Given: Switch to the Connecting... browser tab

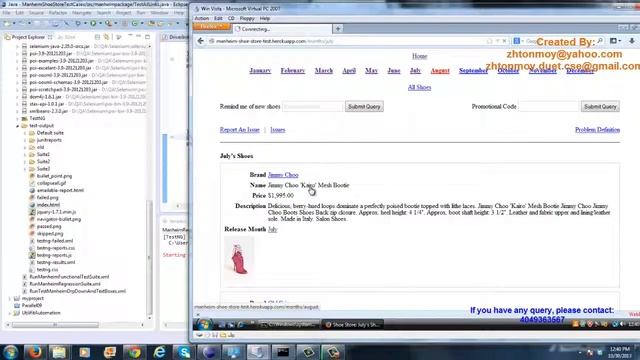Looking at the screenshot, I should click(283, 29).
